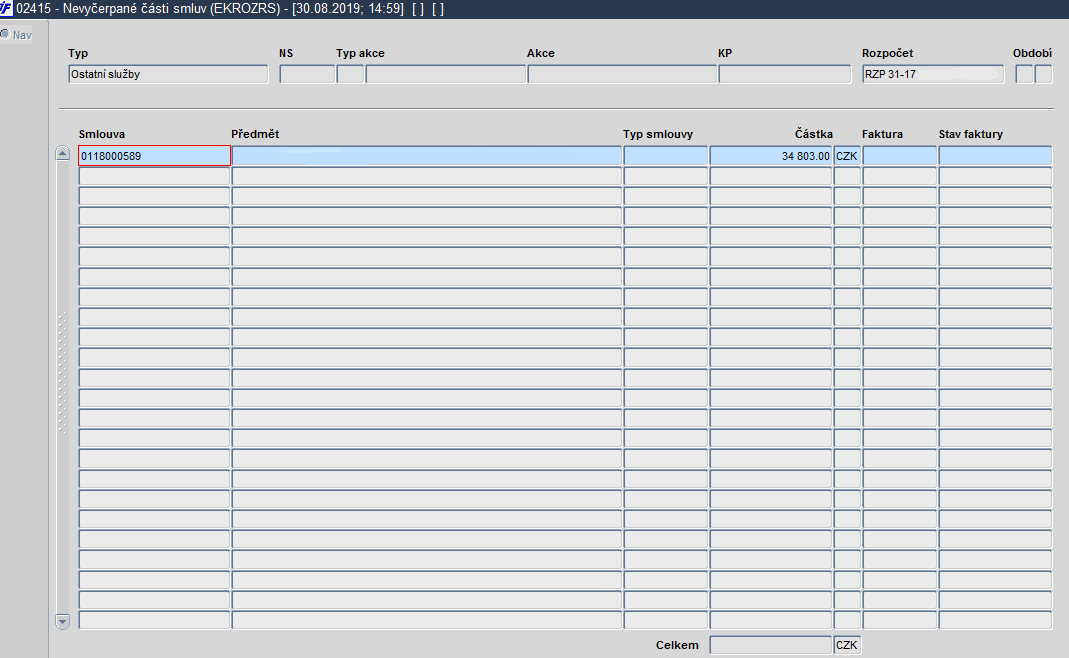
Task: Click the Stav faktury column header
Action: coord(970,134)
